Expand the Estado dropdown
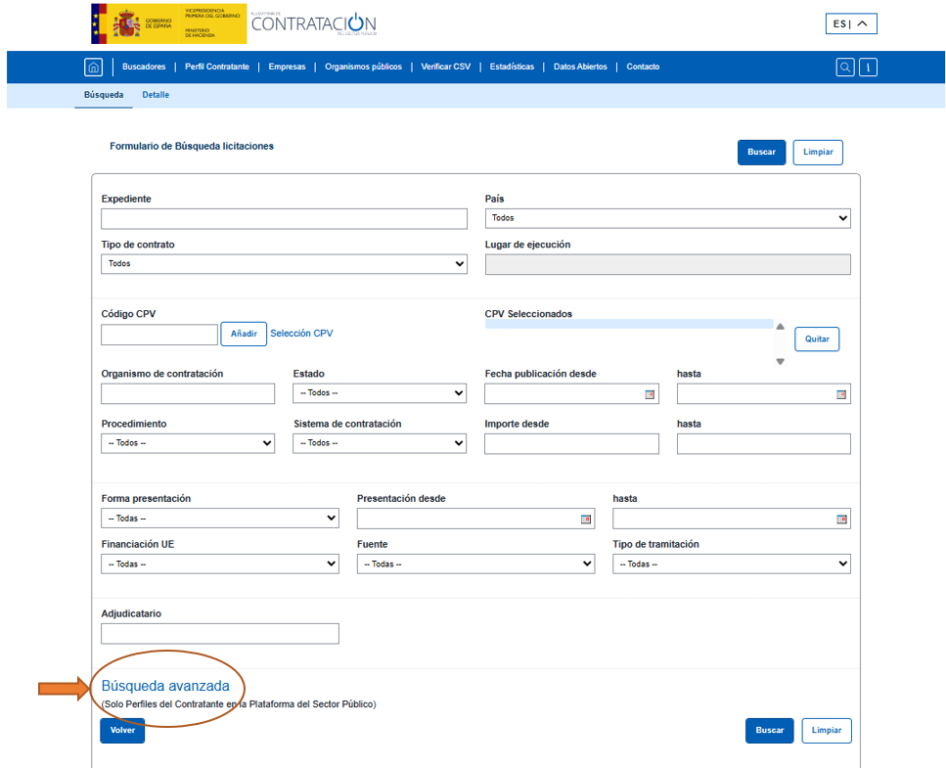946x768 pixels. [x=379, y=394]
